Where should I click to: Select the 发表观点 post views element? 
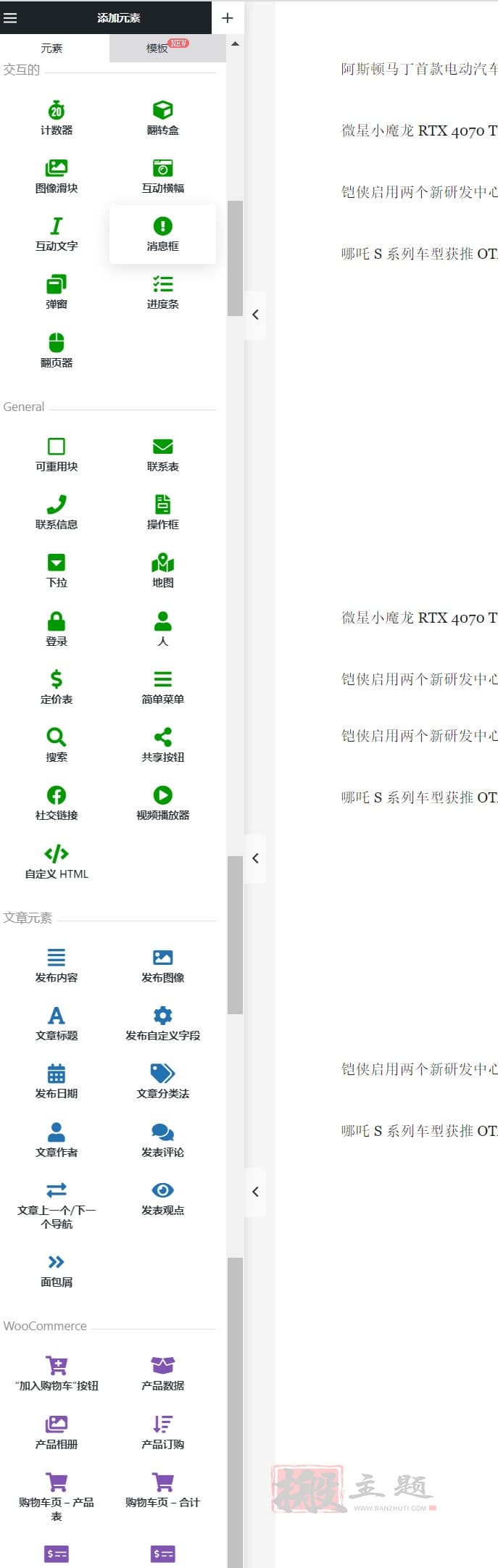click(x=163, y=1198)
